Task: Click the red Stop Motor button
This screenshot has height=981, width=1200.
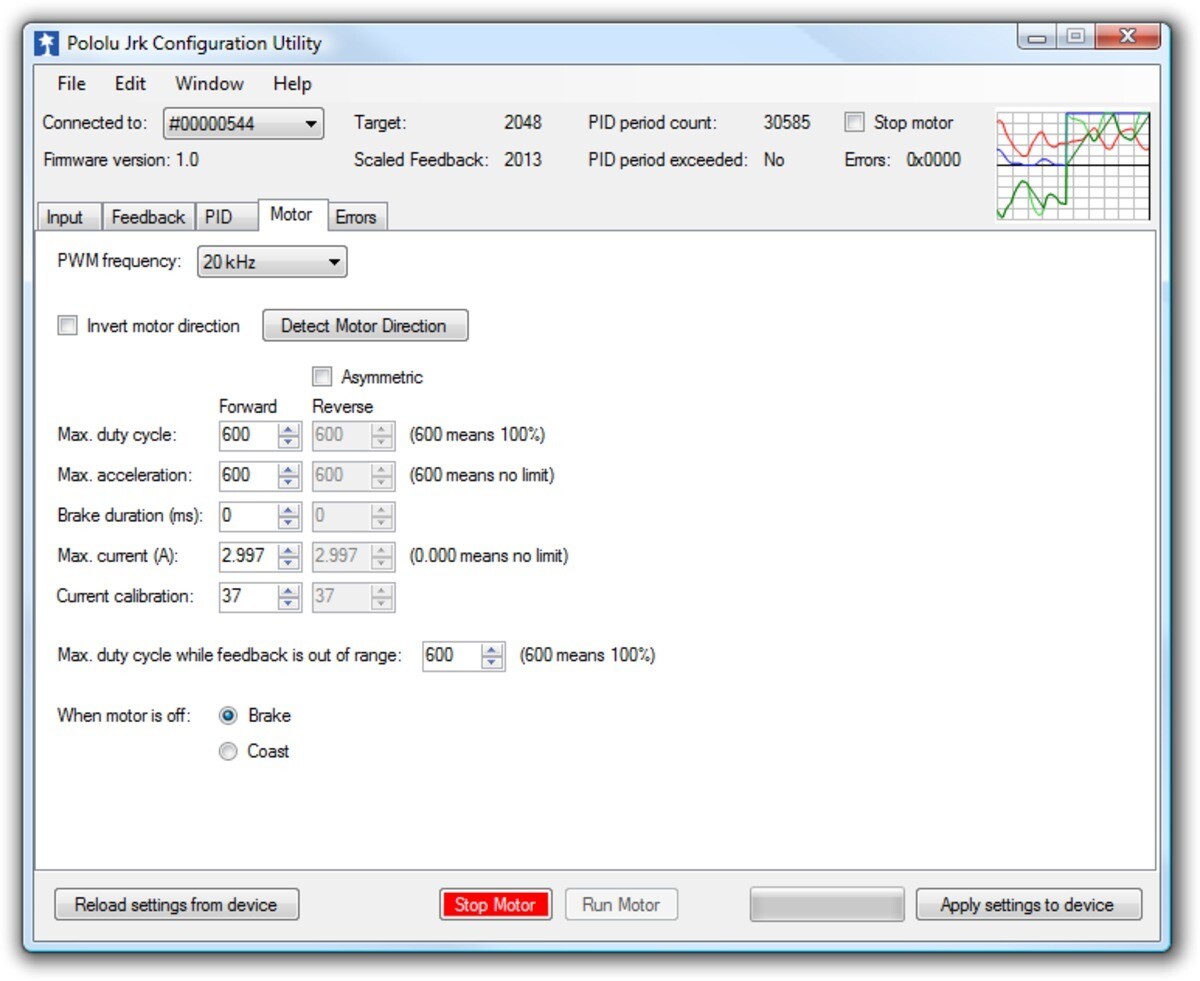Action: (x=495, y=905)
